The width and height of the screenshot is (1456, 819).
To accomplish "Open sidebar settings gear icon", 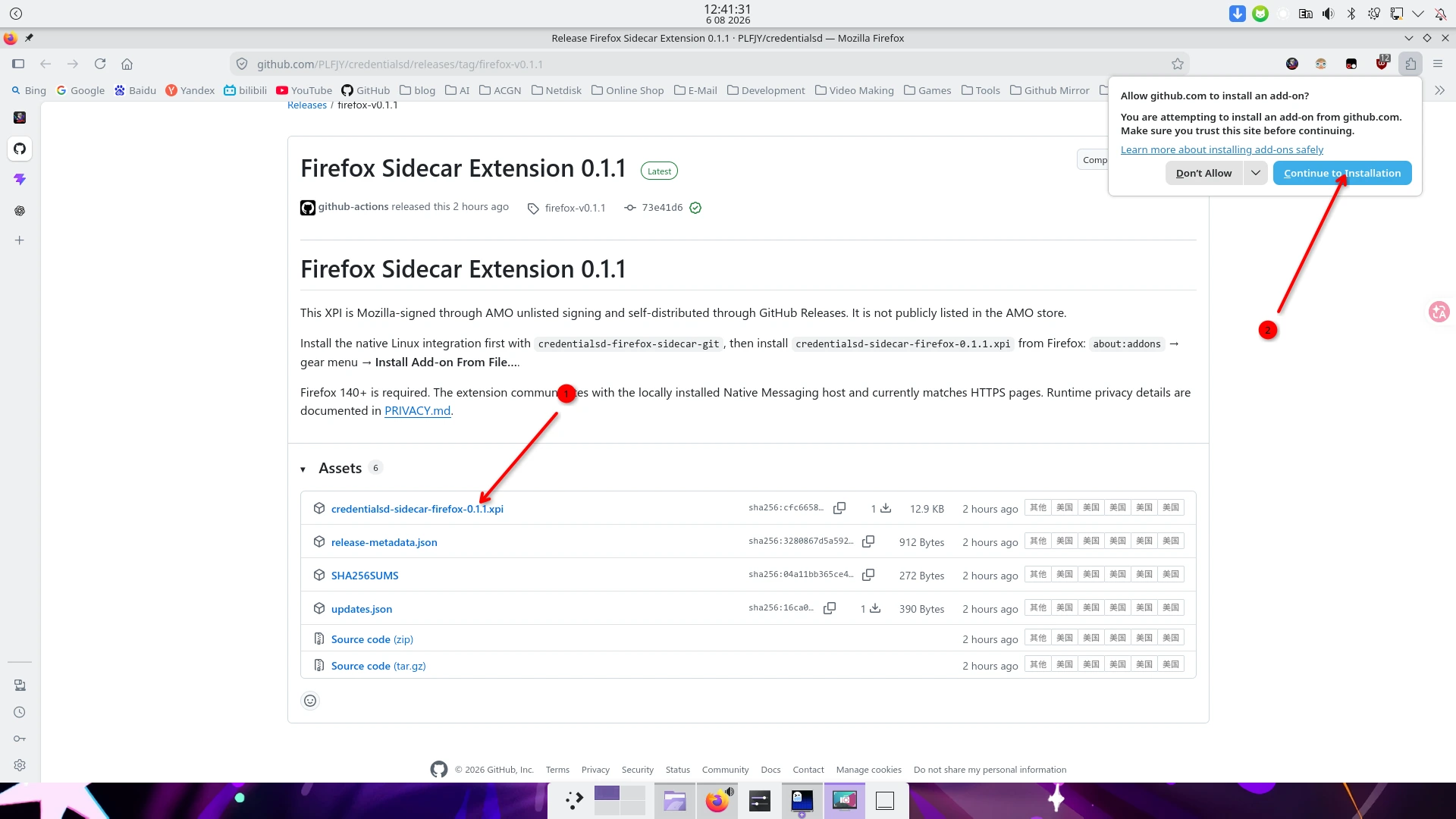I will 20,765.
